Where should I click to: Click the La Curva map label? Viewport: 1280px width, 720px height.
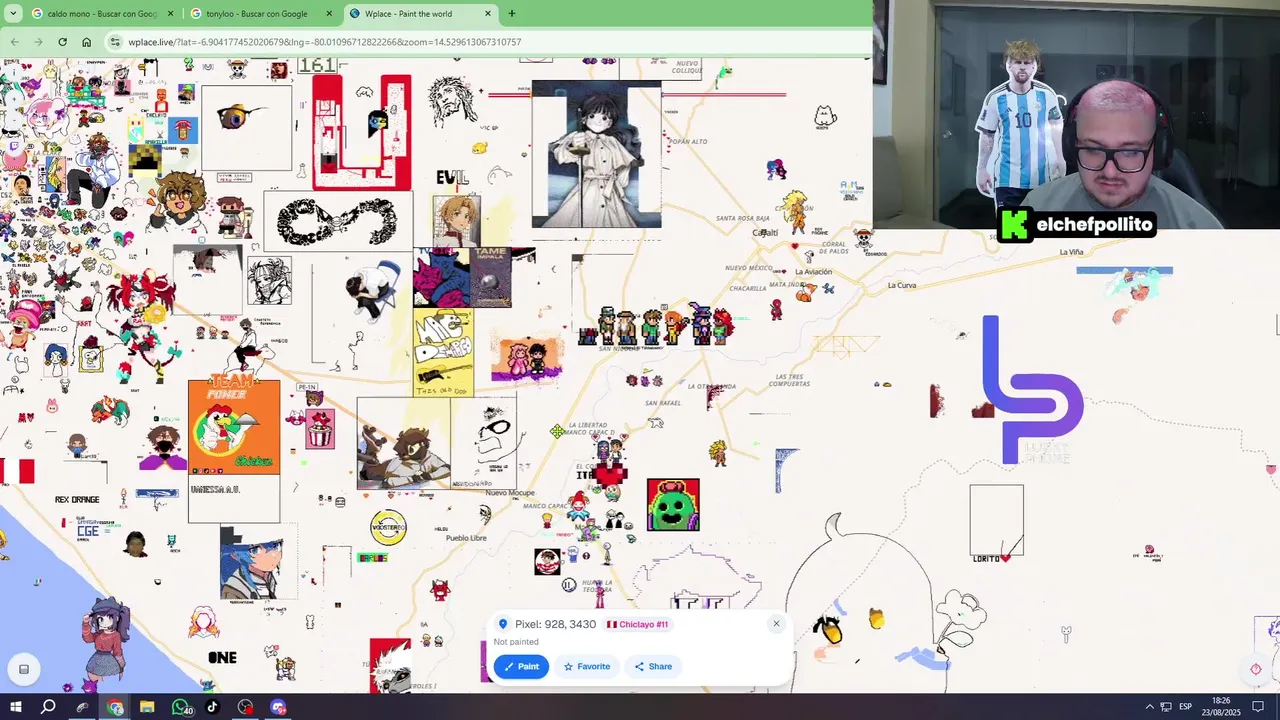click(x=902, y=285)
